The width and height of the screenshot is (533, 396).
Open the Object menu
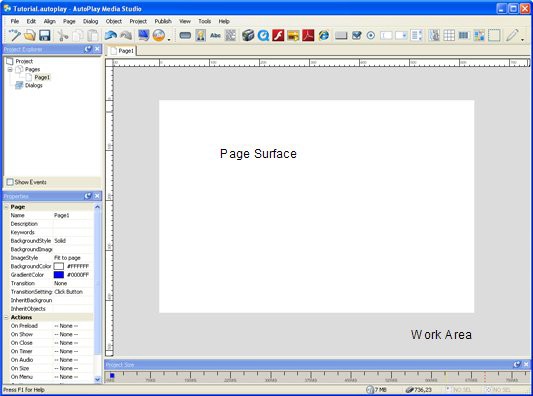point(114,21)
